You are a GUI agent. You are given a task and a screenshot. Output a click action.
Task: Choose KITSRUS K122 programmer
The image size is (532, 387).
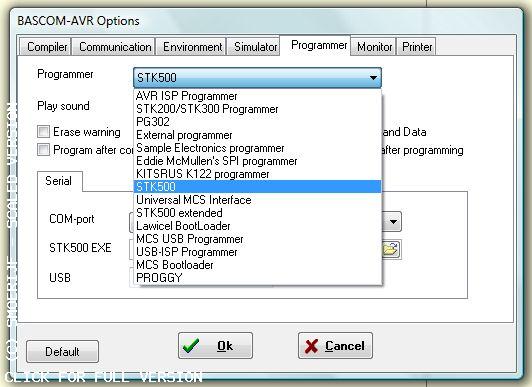(x=258, y=174)
